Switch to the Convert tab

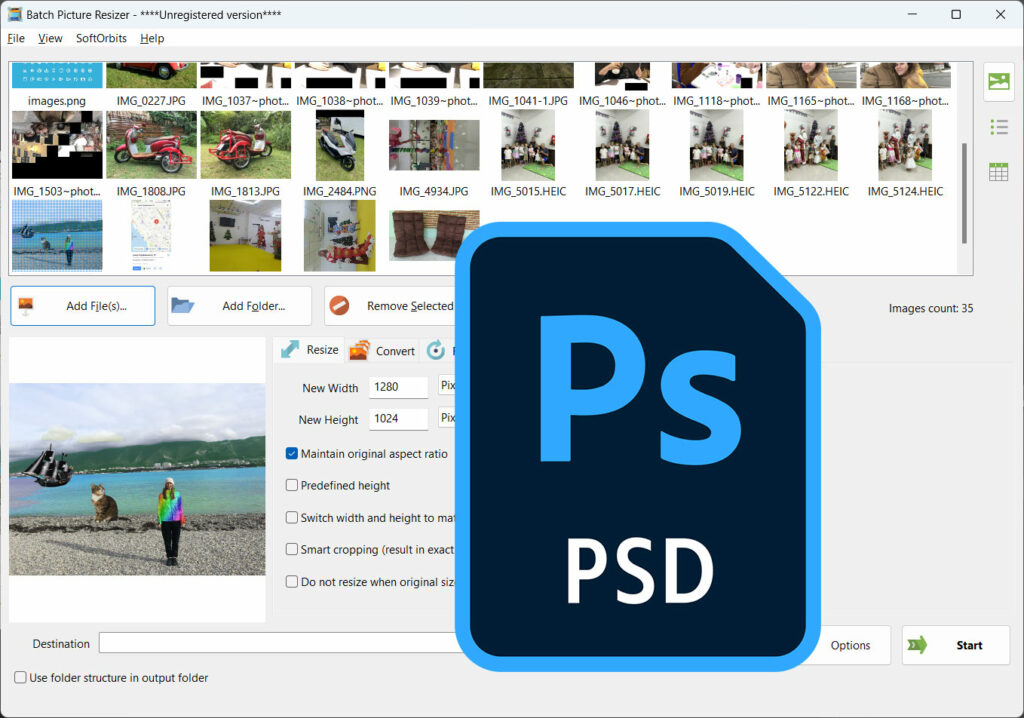(383, 350)
